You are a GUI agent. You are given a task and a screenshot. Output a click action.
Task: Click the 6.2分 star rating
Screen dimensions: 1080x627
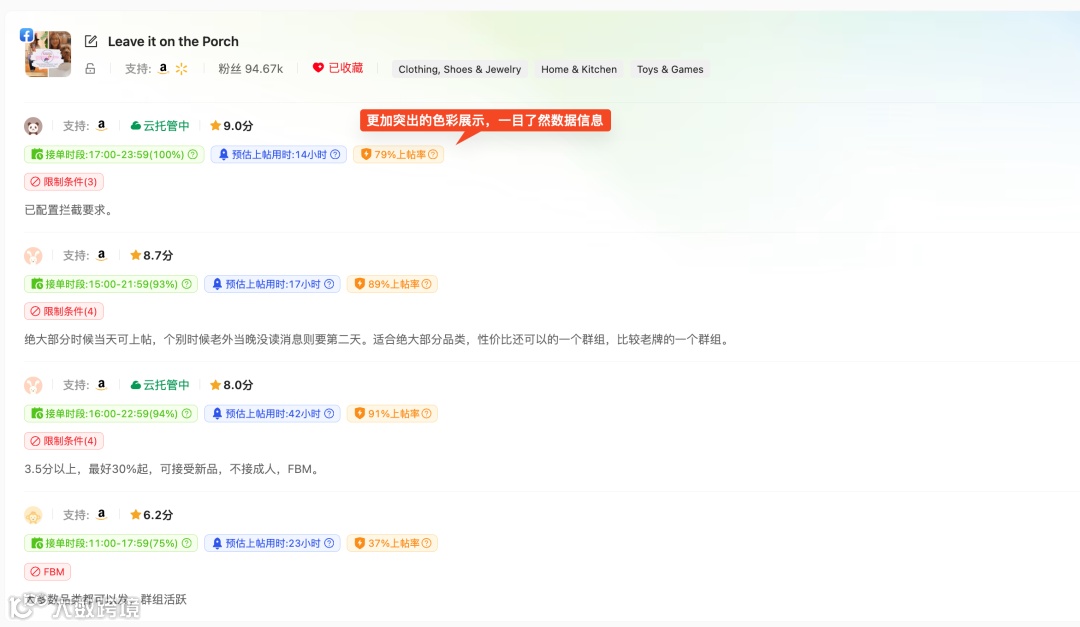click(152, 515)
